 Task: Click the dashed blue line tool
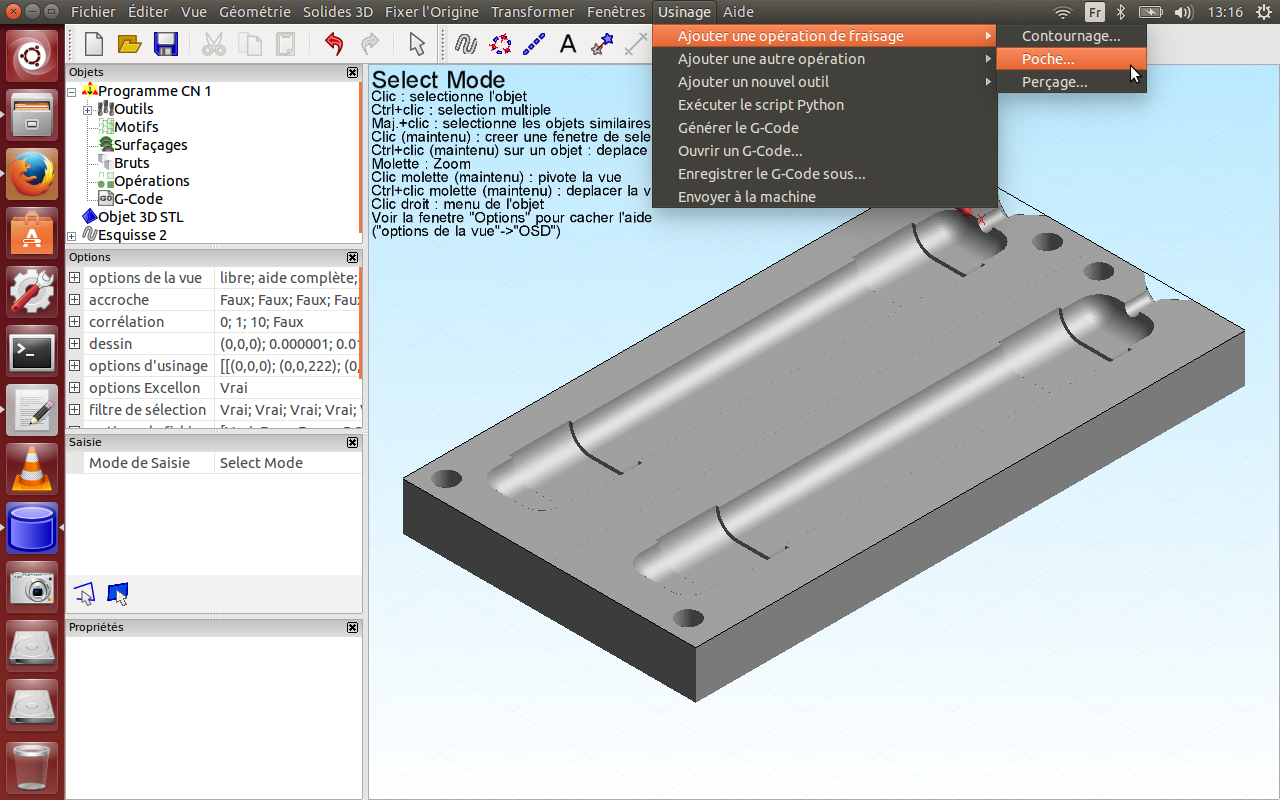coord(534,44)
